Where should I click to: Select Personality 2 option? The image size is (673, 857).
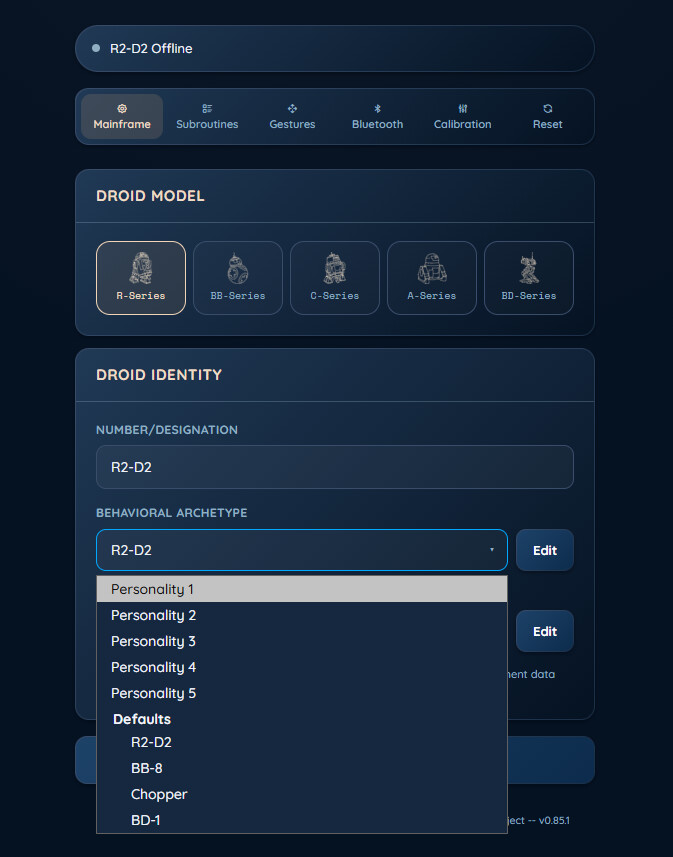coord(302,615)
